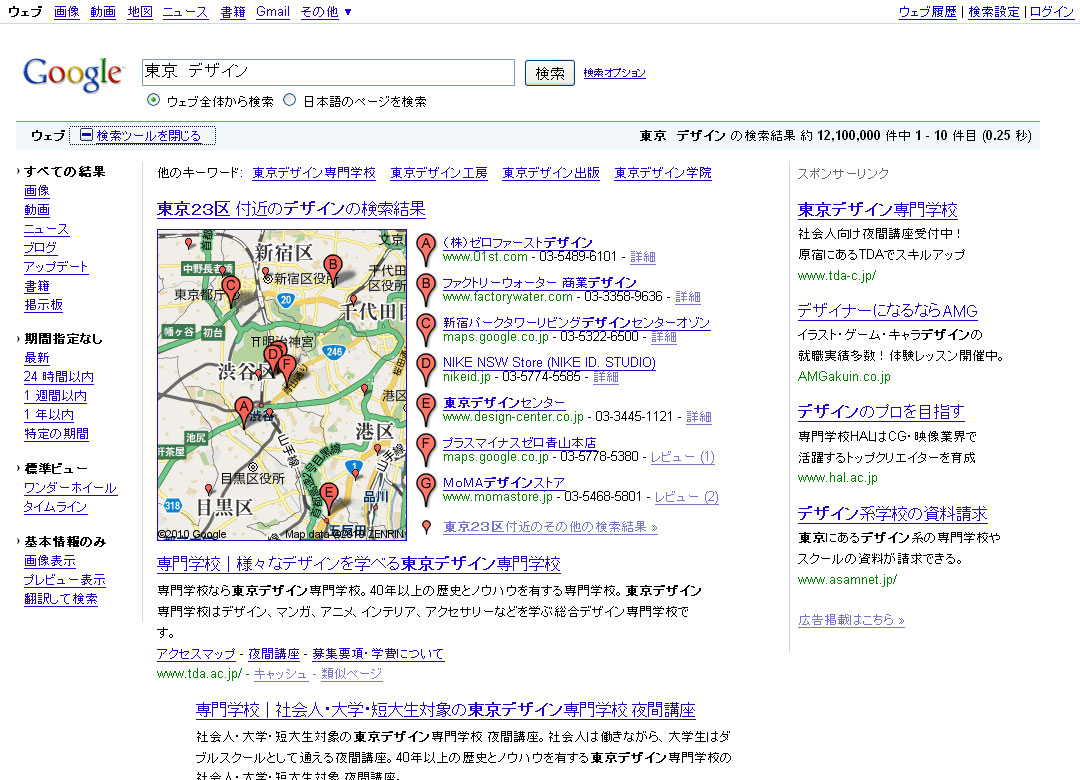Collapse search tools with 検索ツールを閉じる
Image resolution: width=1080 pixels, height=780 pixels.
142,136
